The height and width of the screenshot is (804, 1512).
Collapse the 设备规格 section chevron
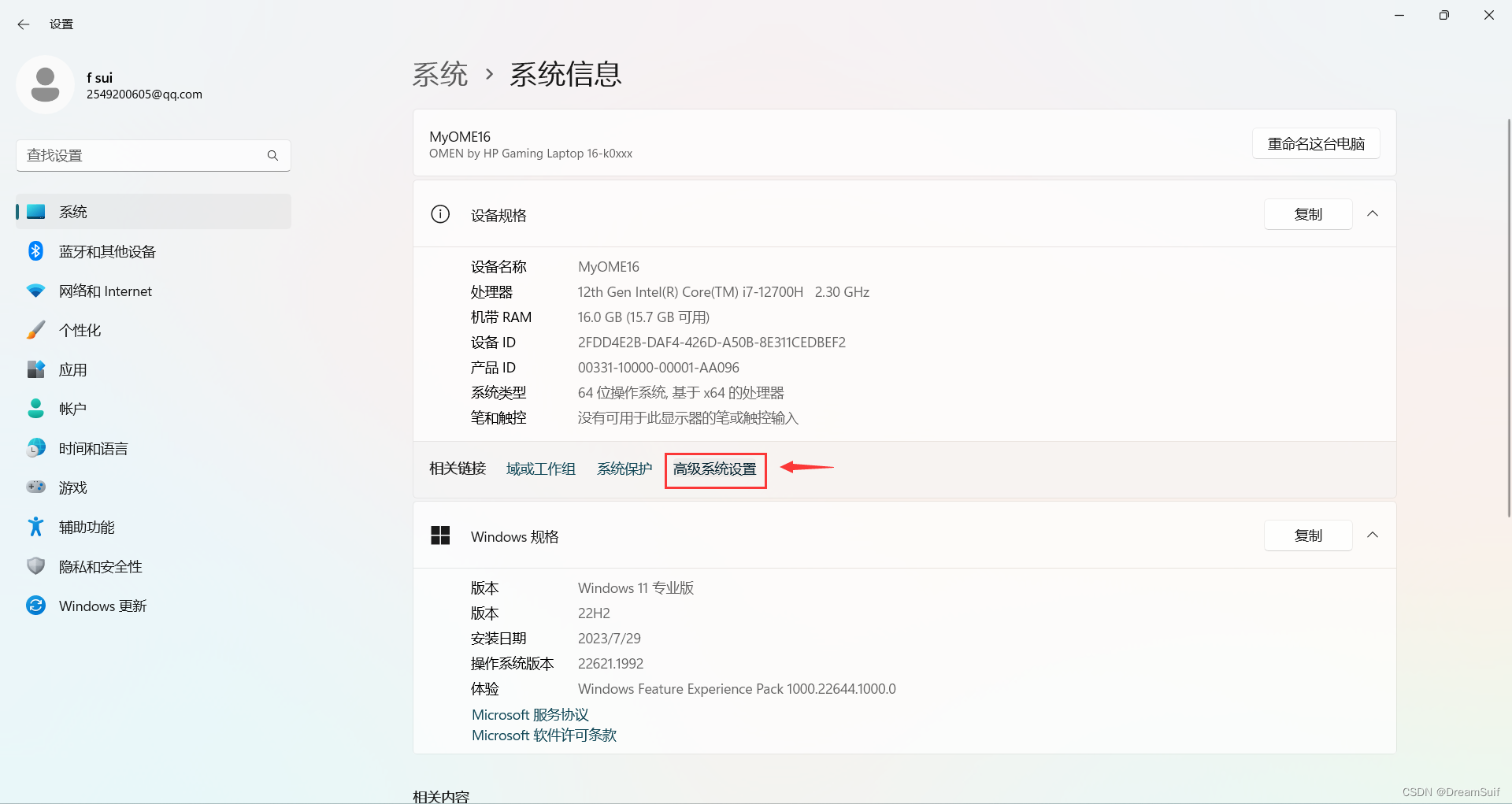pos(1373,214)
